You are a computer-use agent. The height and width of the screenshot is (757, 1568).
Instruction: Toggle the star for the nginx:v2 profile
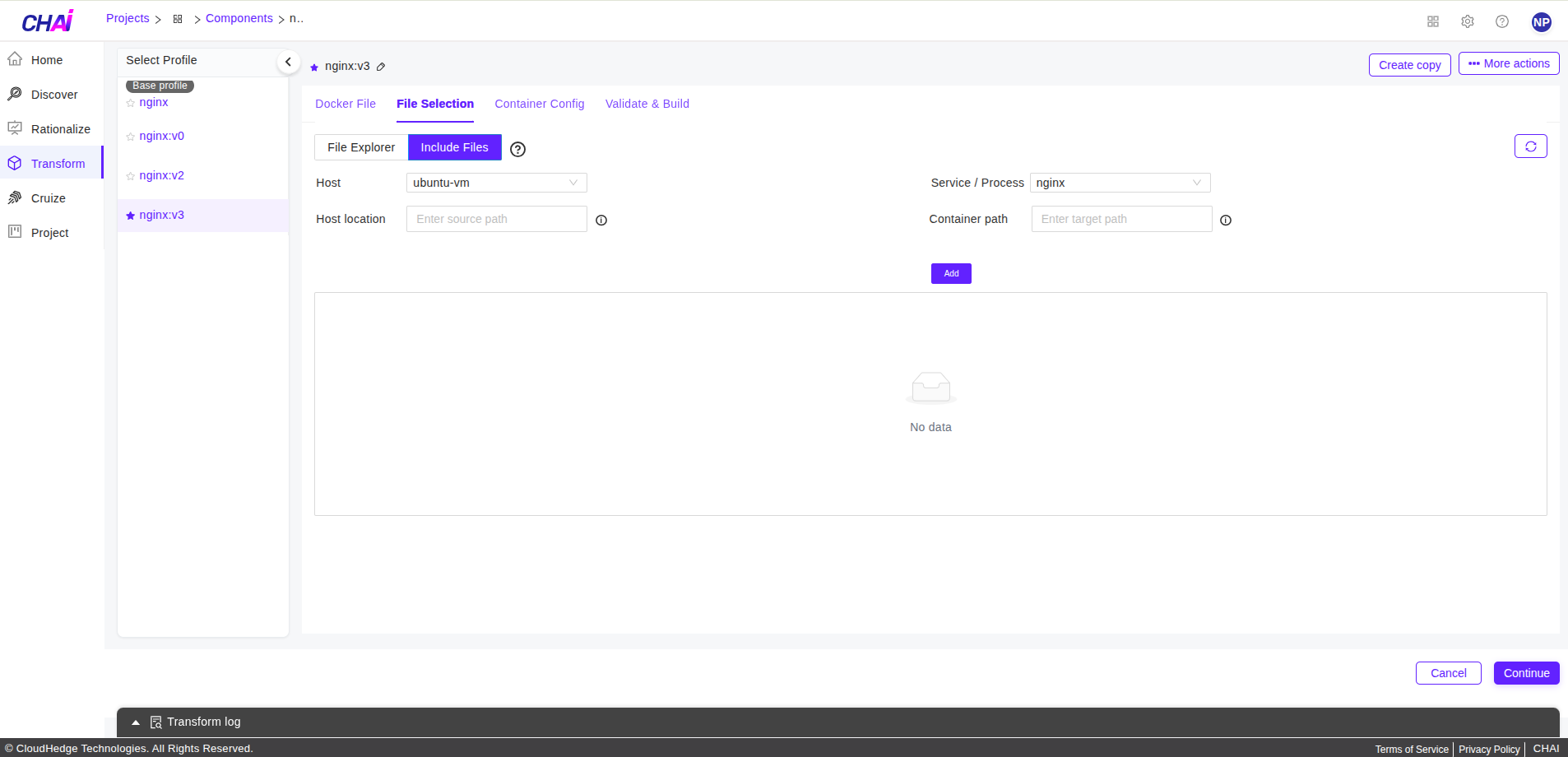(x=131, y=177)
